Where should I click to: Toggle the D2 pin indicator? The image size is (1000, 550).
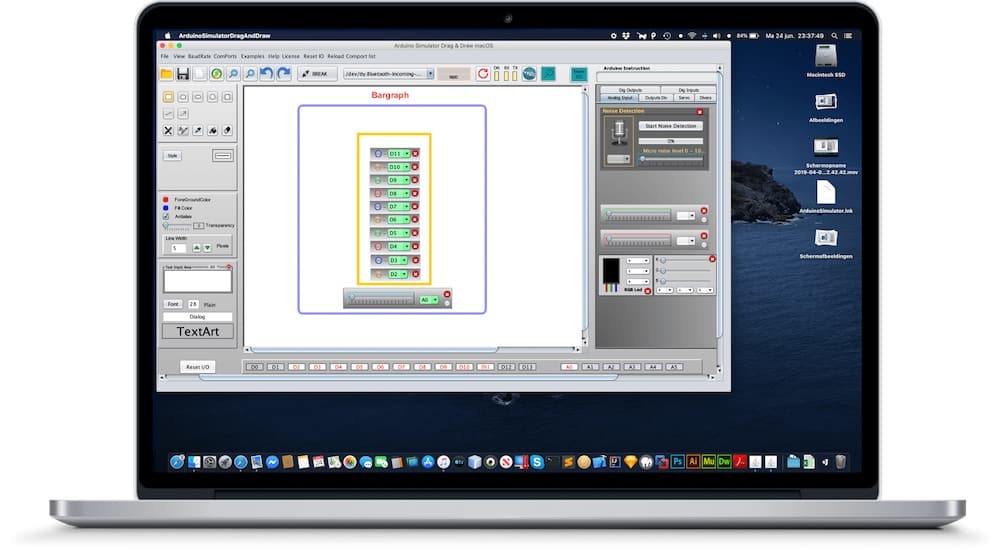click(297, 367)
